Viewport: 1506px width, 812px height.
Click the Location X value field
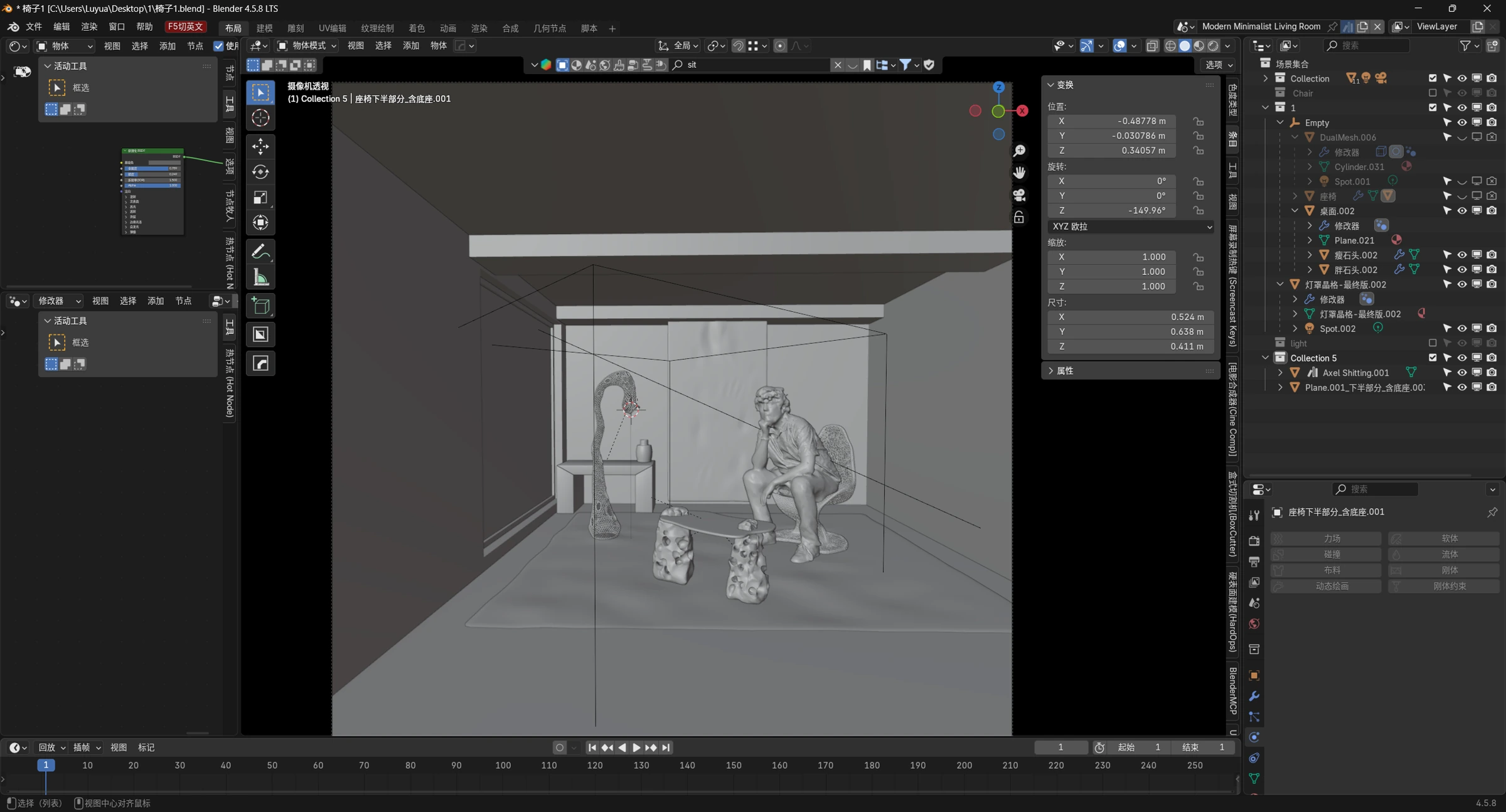pyautogui.click(x=1112, y=121)
